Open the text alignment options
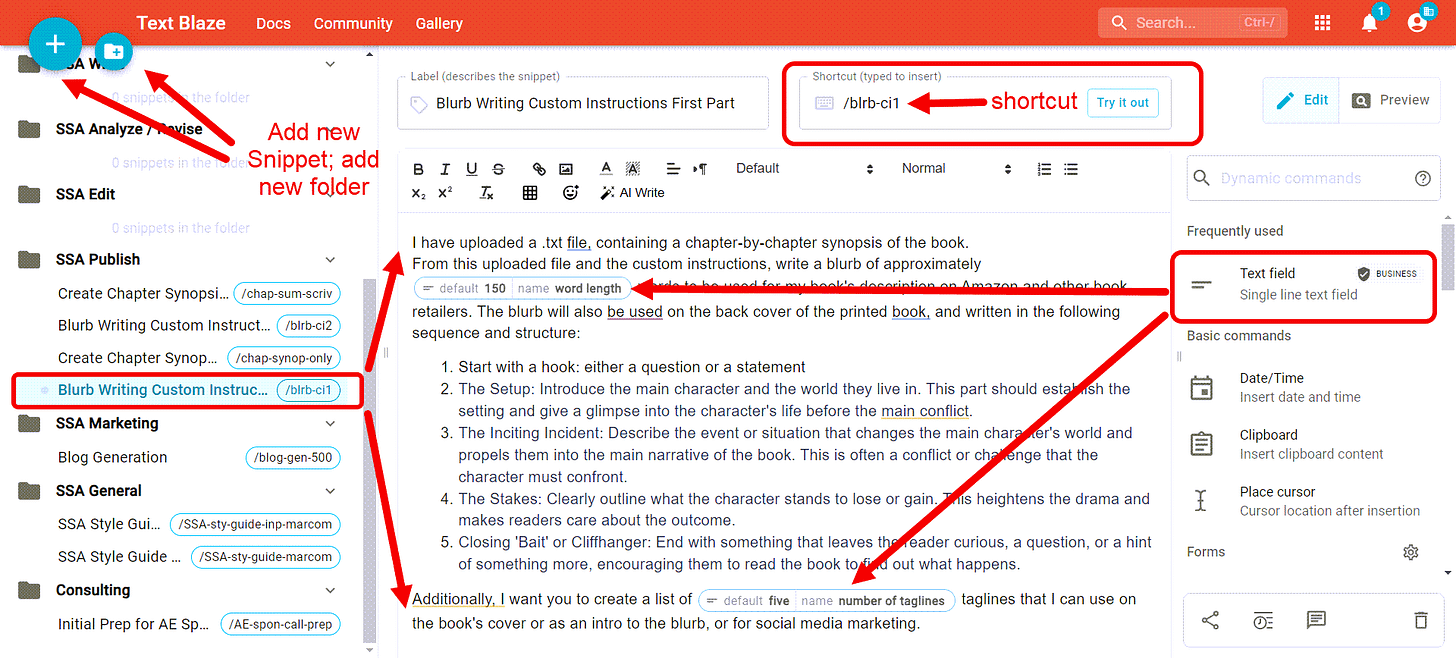 pyautogui.click(x=673, y=169)
